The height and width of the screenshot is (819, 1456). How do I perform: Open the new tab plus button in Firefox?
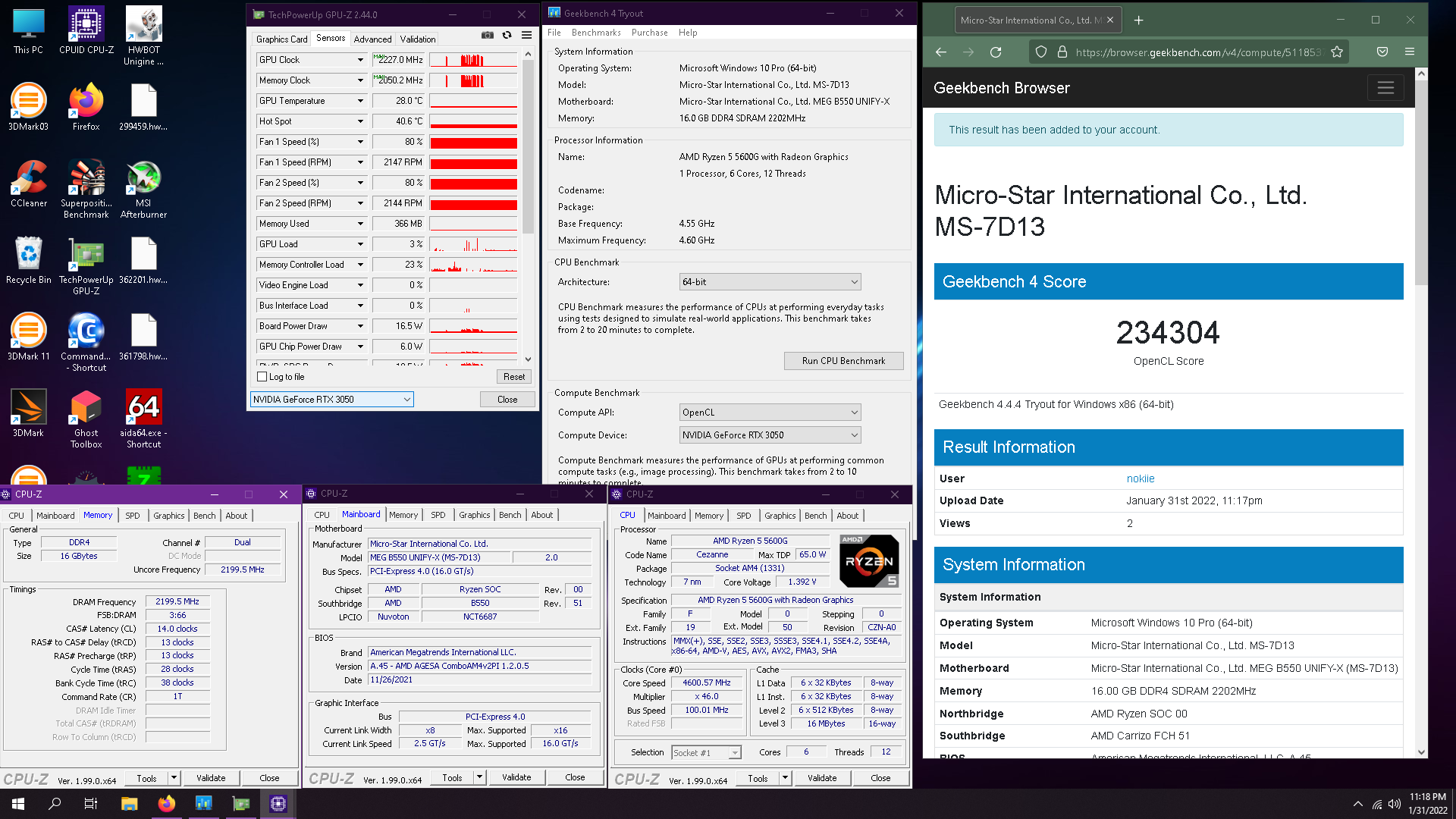point(1138,20)
